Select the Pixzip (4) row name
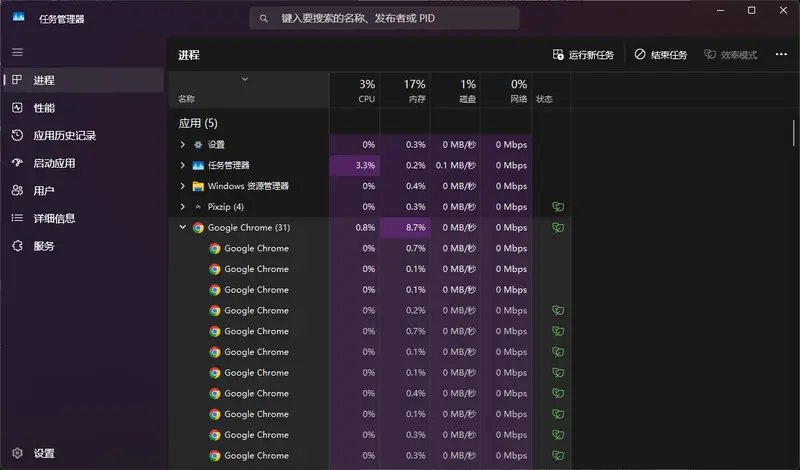800x470 pixels. tap(226, 207)
